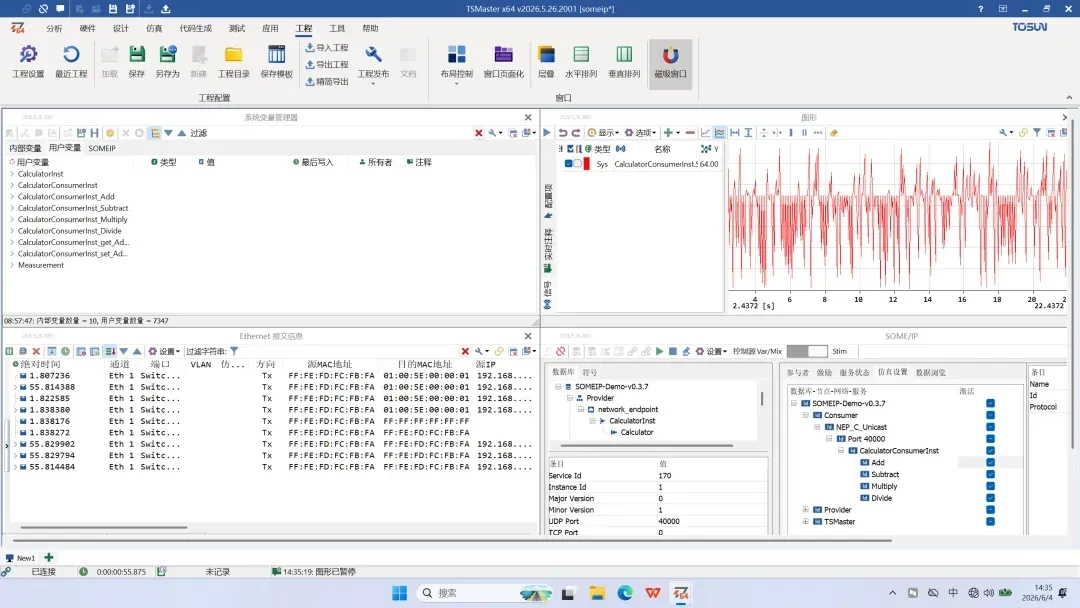Switch to 内部变量 tab

coord(25,148)
